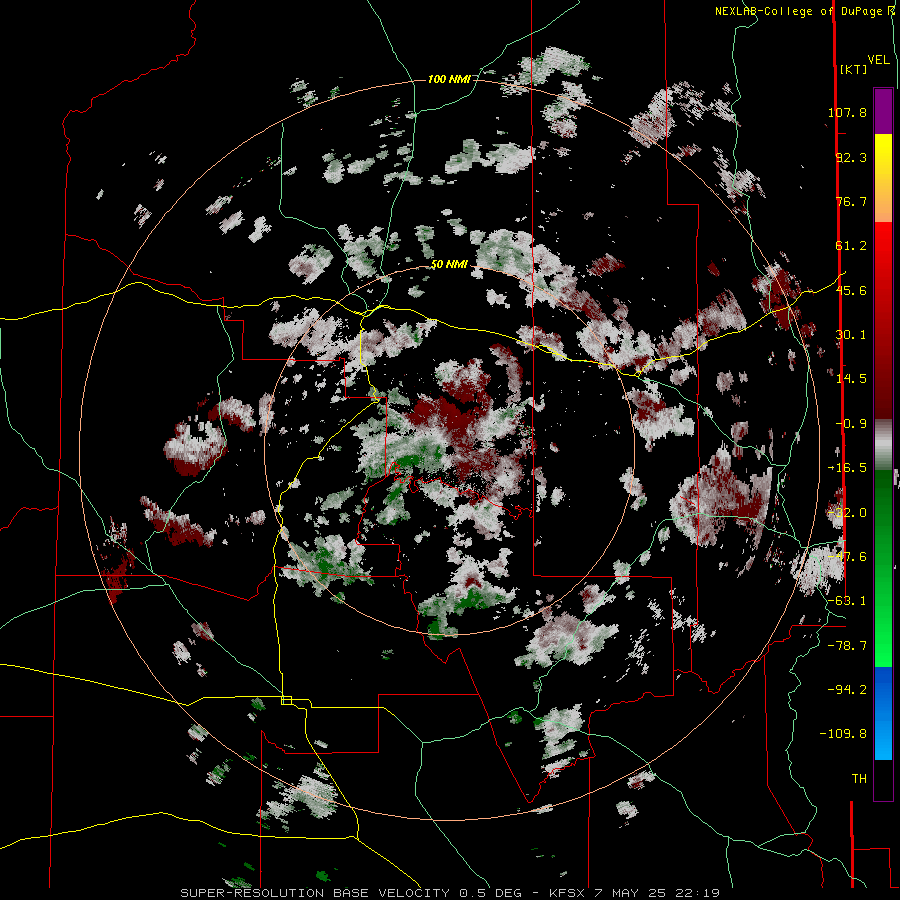Click the -32.0 legend value

847,513
